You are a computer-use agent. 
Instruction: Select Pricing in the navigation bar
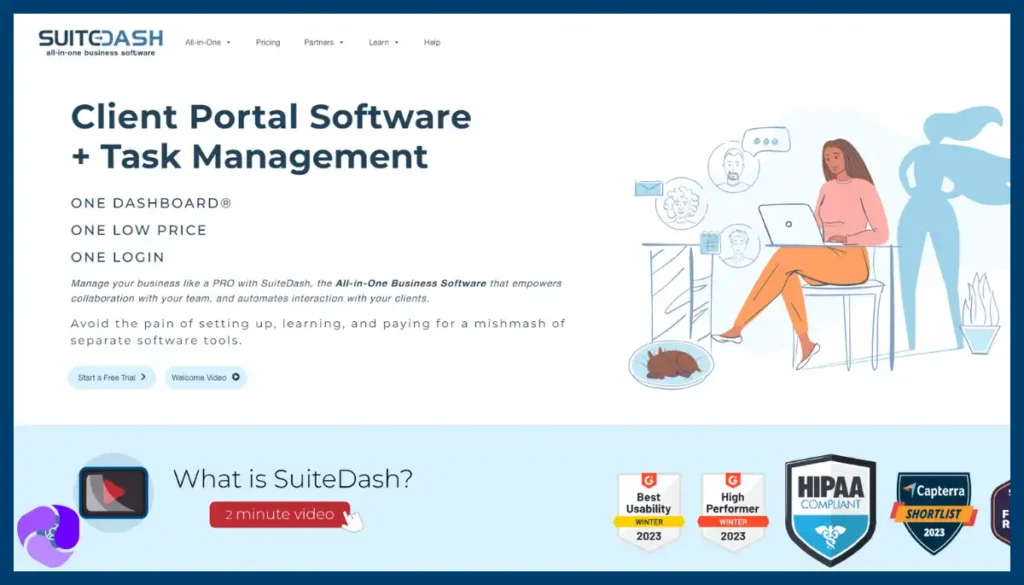pyautogui.click(x=267, y=42)
